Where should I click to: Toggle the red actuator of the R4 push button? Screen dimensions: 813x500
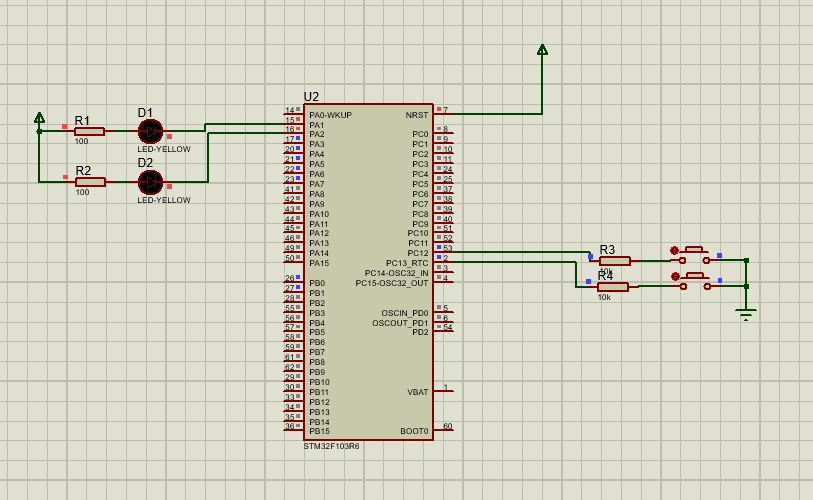point(675,276)
